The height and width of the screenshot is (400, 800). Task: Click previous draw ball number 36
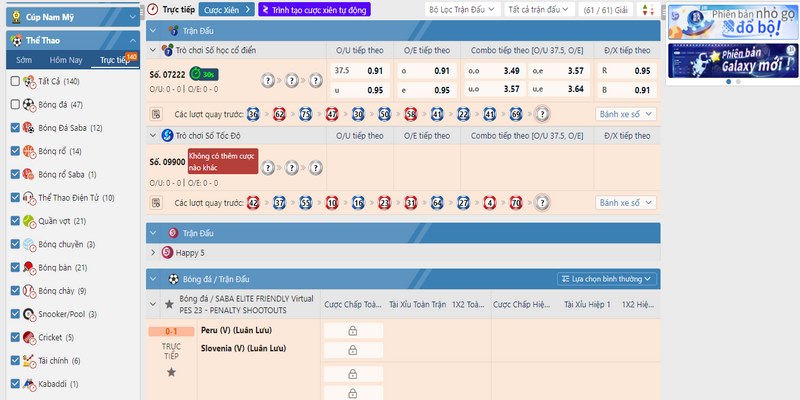click(x=253, y=114)
